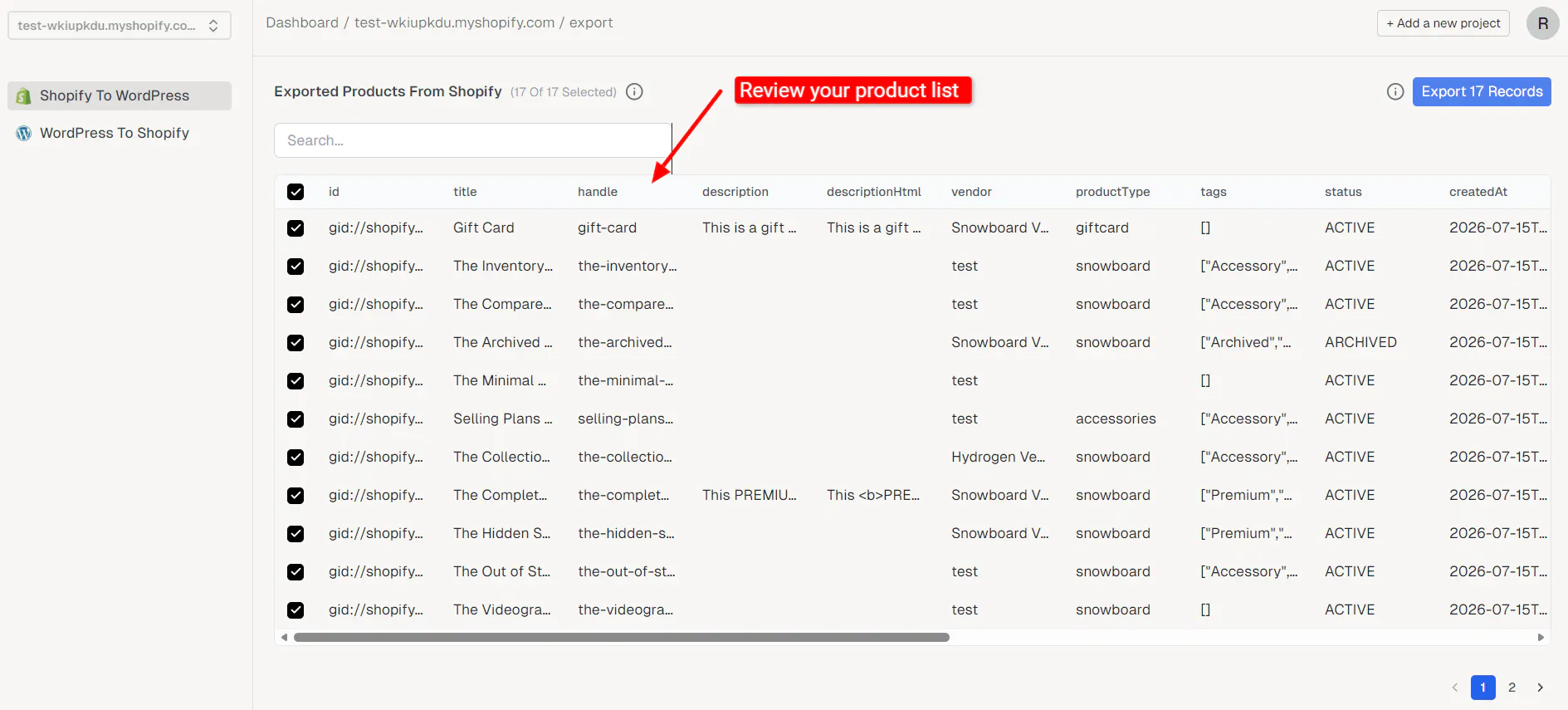This screenshot has width=1568, height=710.
Task: Click the This PREMIU... description cell
Action: [750, 495]
